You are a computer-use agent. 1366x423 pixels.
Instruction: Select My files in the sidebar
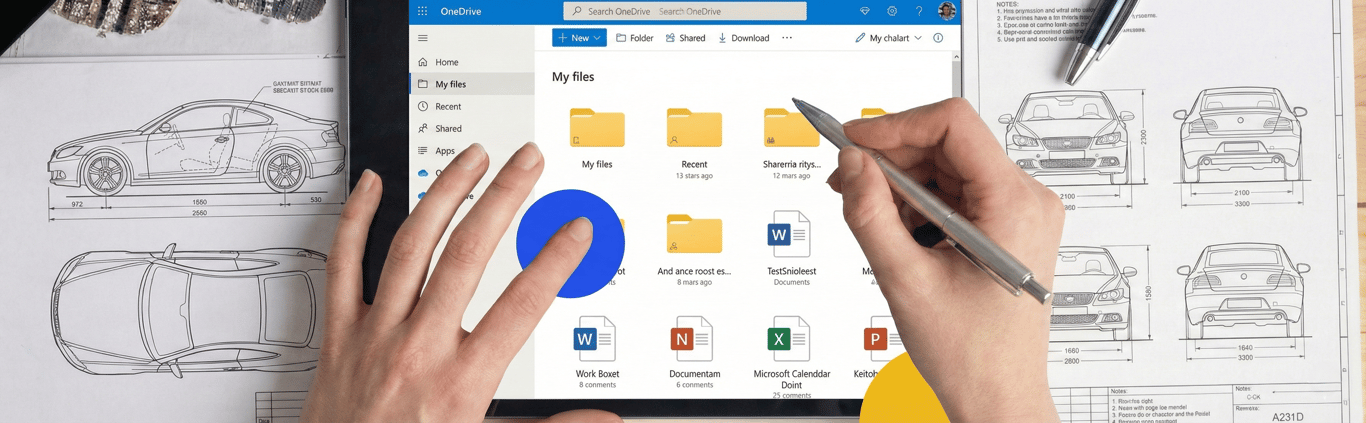[472, 84]
